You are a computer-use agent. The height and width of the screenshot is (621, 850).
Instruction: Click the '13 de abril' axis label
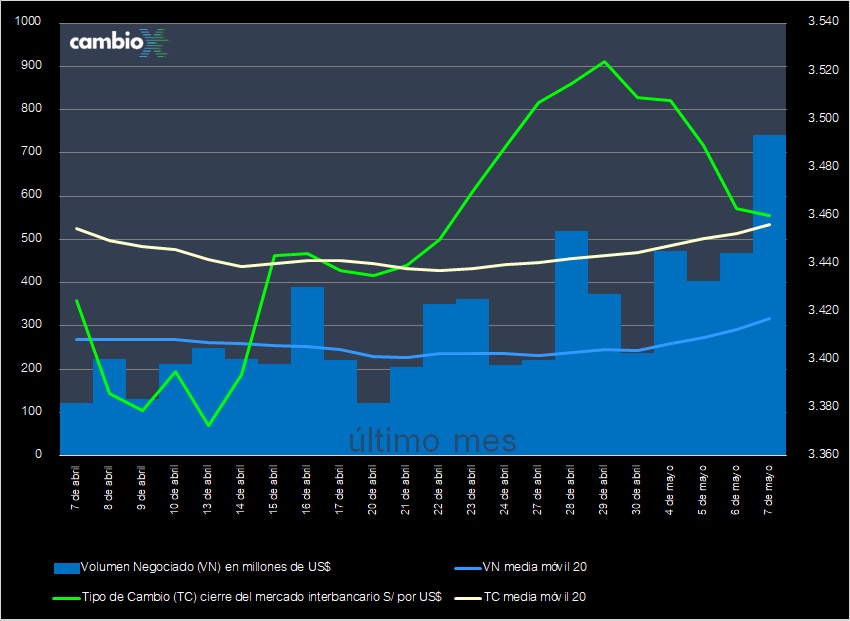tap(208, 489)
